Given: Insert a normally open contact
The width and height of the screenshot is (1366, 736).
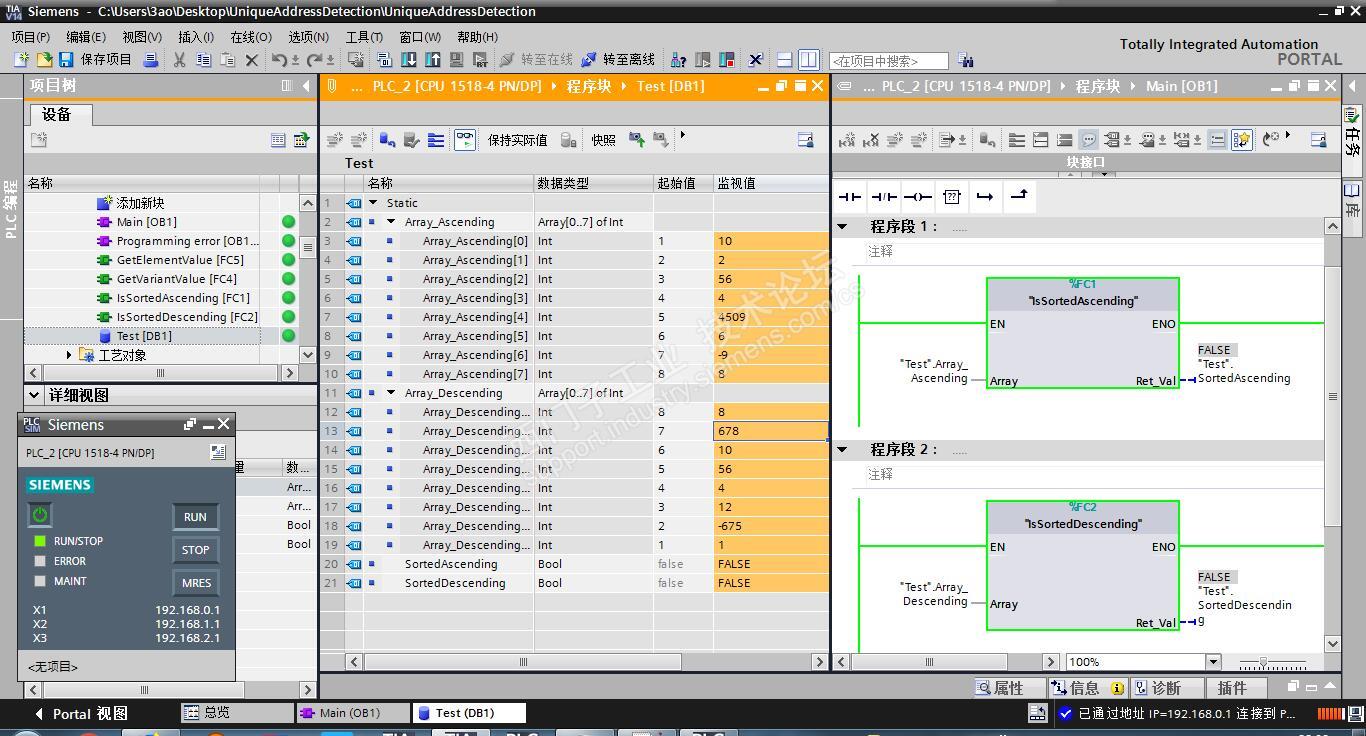Looking at the screenshot, I should (x=850, y=196).
